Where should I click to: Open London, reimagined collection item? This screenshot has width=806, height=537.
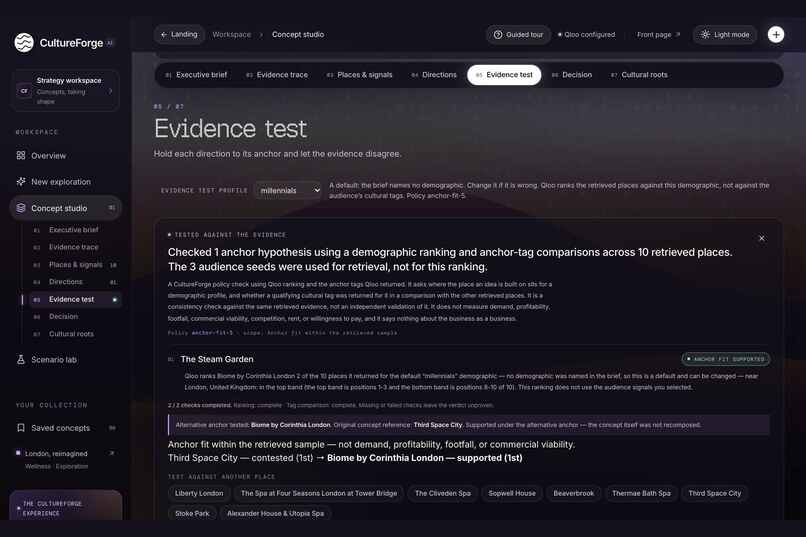pos(66,459)
